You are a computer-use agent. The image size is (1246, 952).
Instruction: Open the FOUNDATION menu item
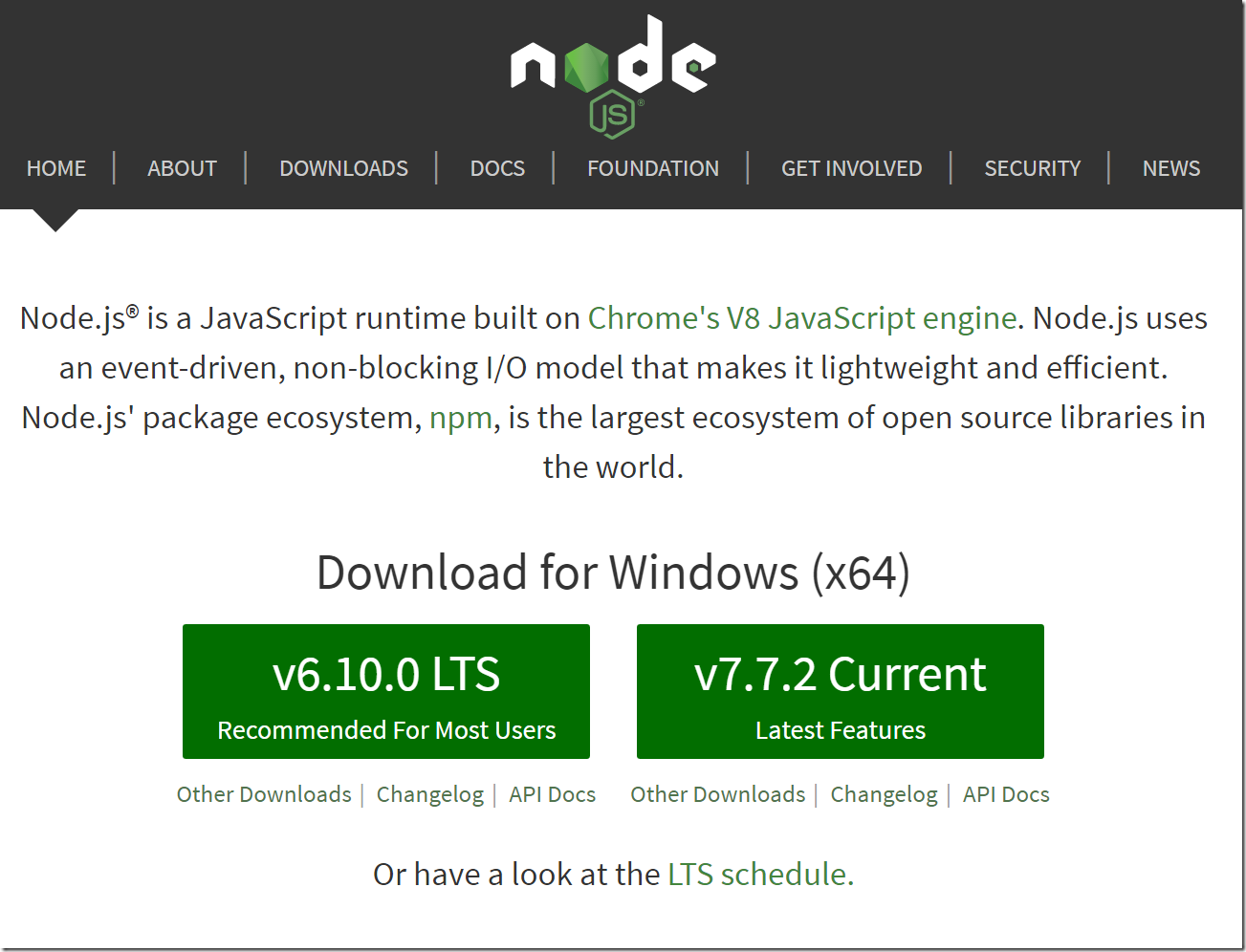[x=653, y=168]
